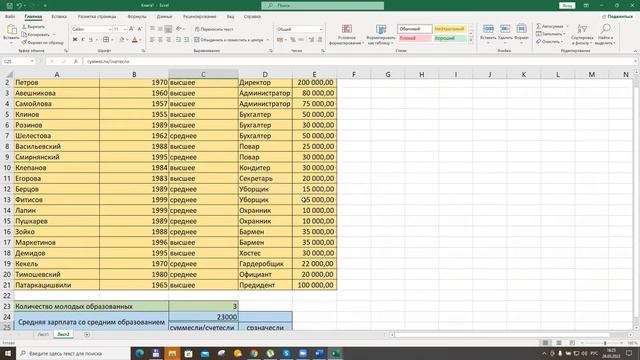Screen dimensions: 640x360
Task: Click the Share (Поделиться) button
Action: click(x=617, y=17)
